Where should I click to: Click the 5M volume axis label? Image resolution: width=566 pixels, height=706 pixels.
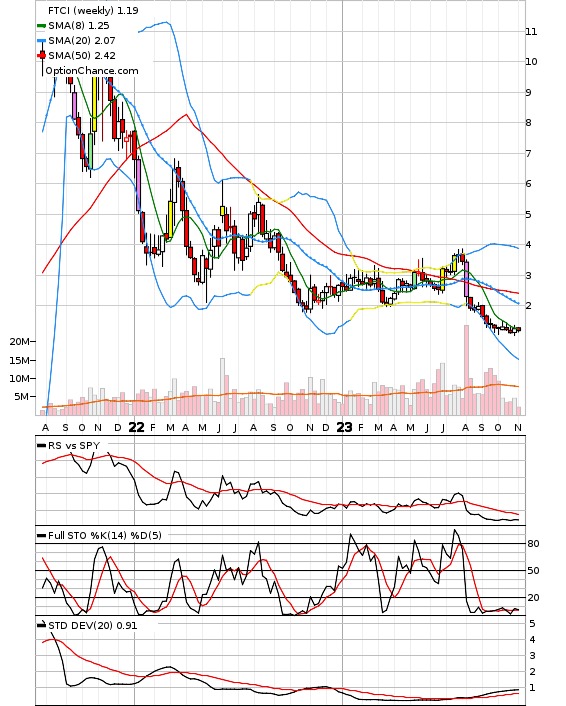[x=22, y=397]
